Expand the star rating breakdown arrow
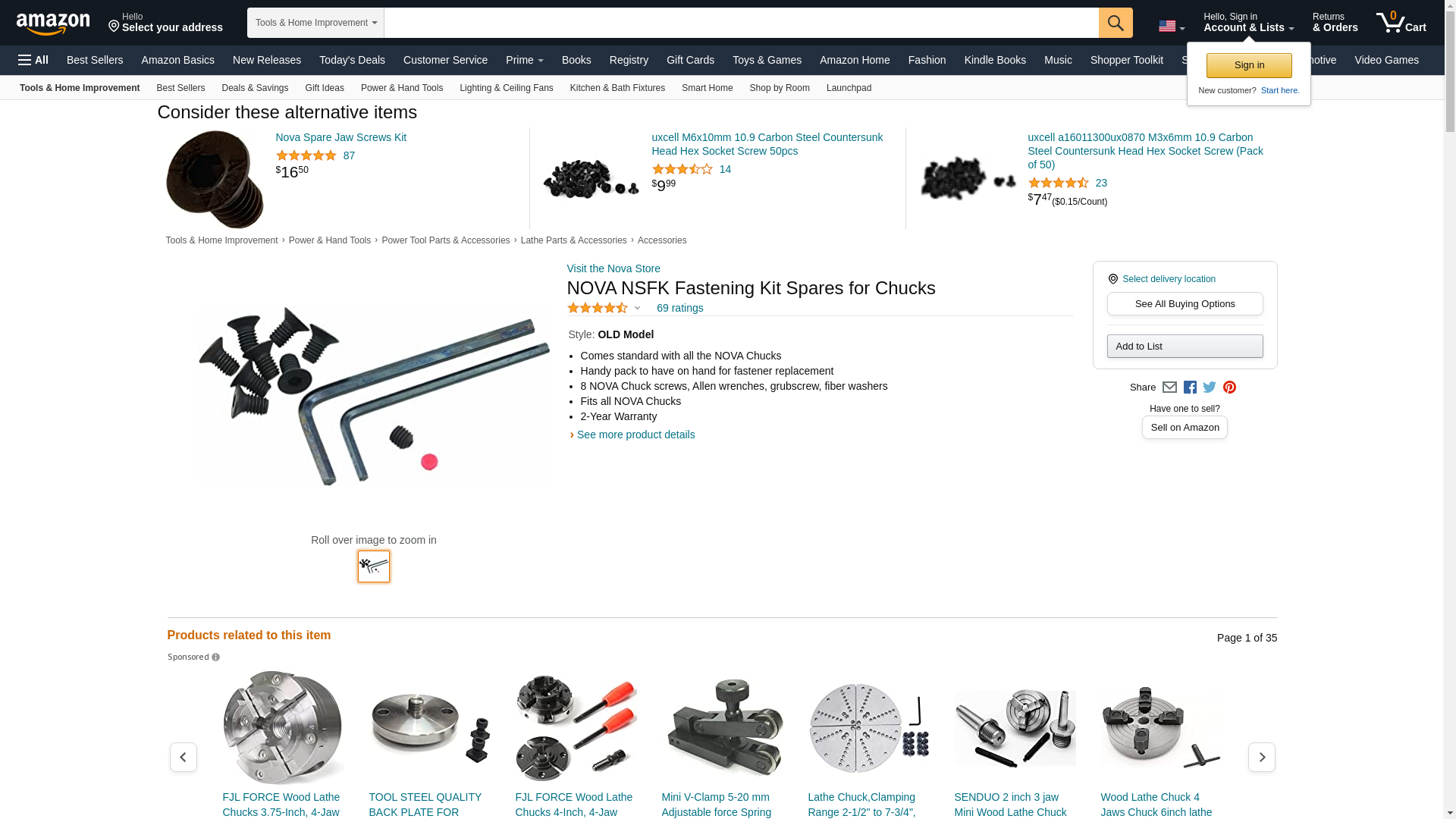This screenshot has width=1456, height=819. [x=637, y=308]
